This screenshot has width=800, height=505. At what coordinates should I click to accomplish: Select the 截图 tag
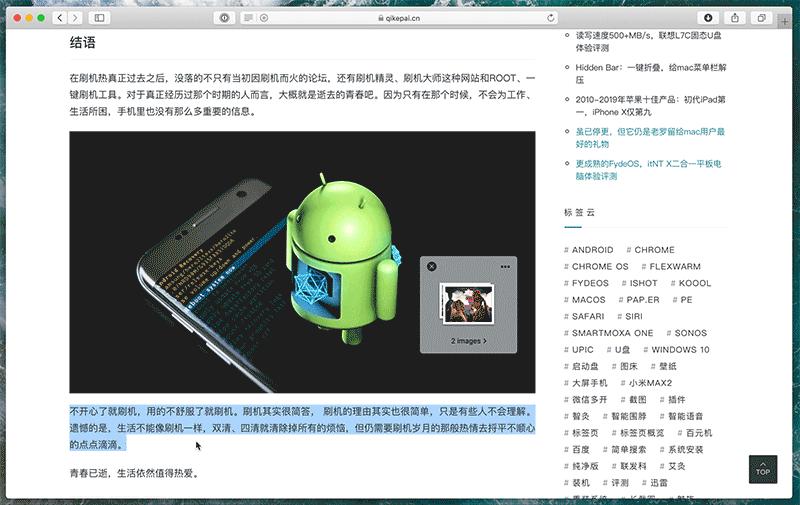tap(634, 400)
